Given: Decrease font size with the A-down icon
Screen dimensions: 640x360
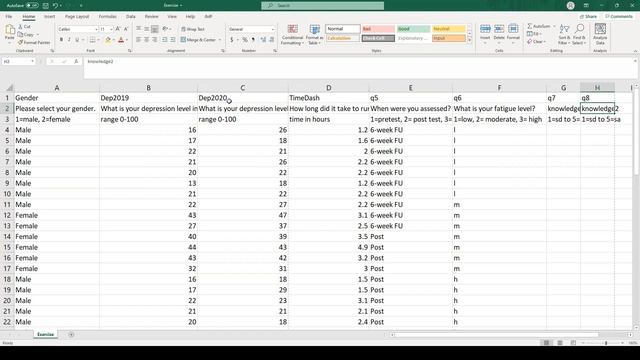Looking at the screenshot, I should 126,29.
